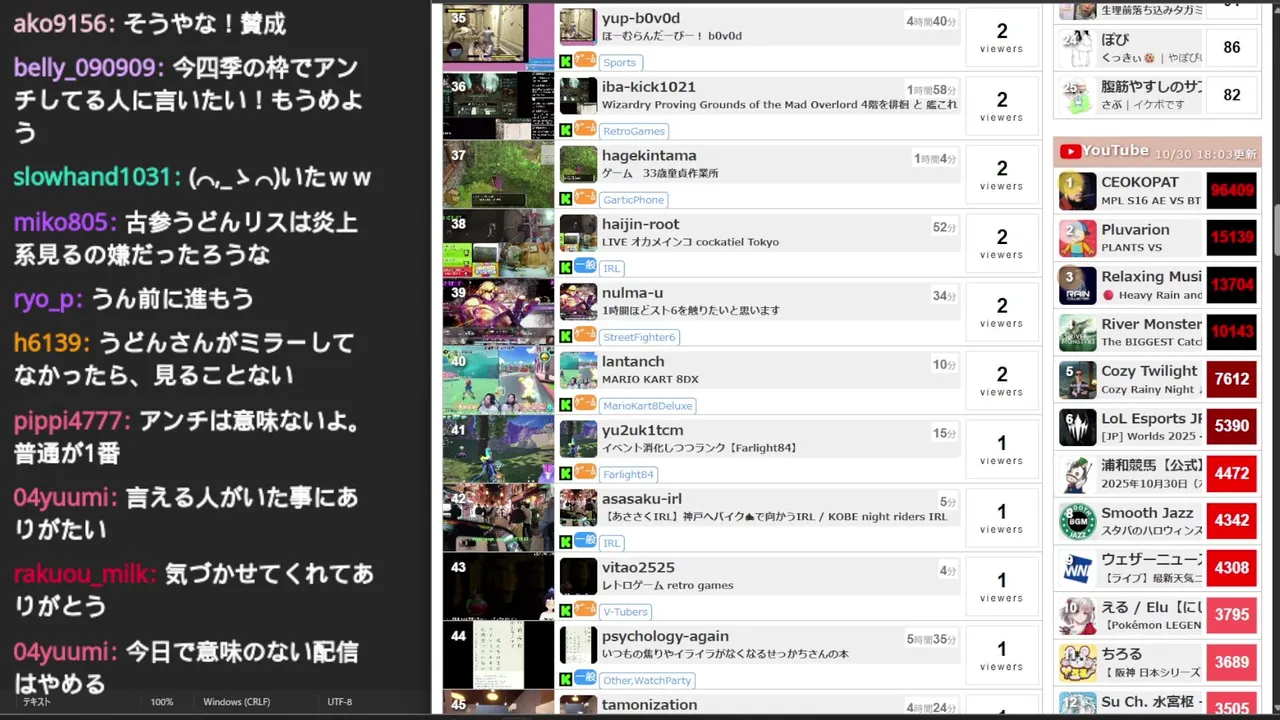
Task: Click Cozy Twilight viewer count 7612
Action: click(1231, 380)
